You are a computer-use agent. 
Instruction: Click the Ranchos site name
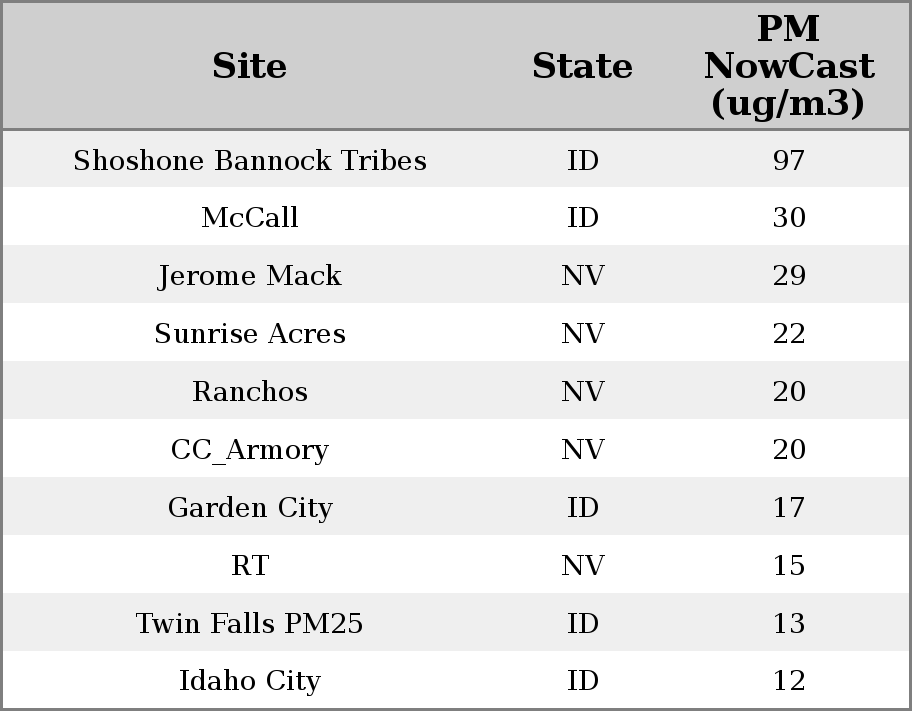250,392
